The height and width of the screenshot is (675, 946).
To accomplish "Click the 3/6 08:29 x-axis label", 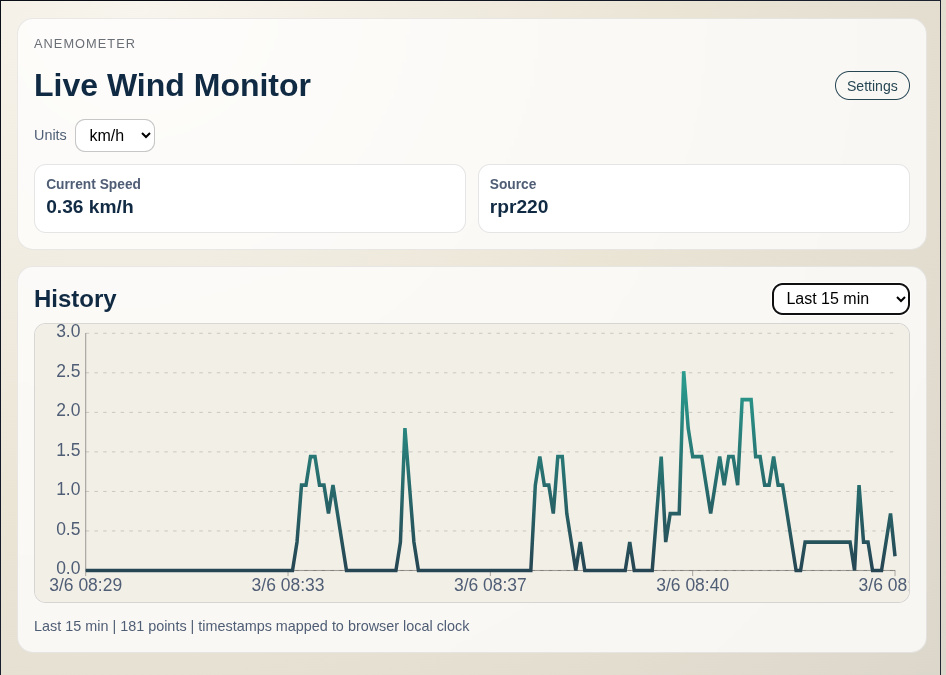I will (86, 585).
